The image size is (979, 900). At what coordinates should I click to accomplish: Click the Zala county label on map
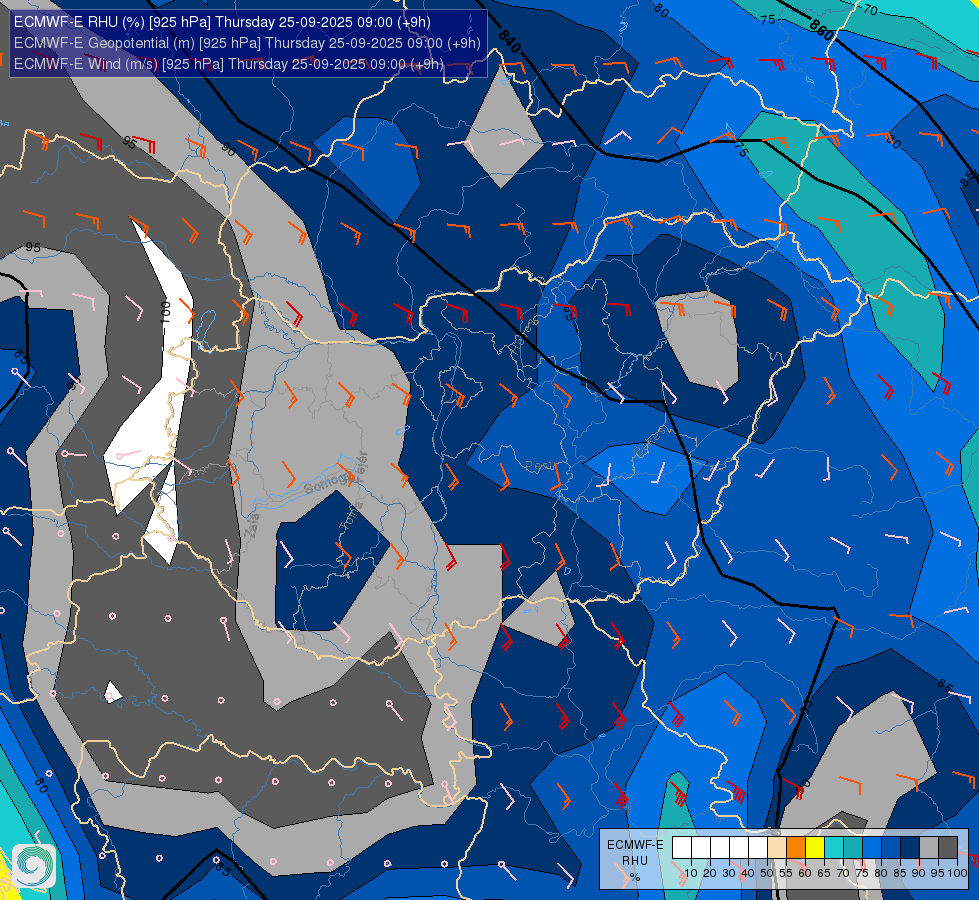point(253,525)
